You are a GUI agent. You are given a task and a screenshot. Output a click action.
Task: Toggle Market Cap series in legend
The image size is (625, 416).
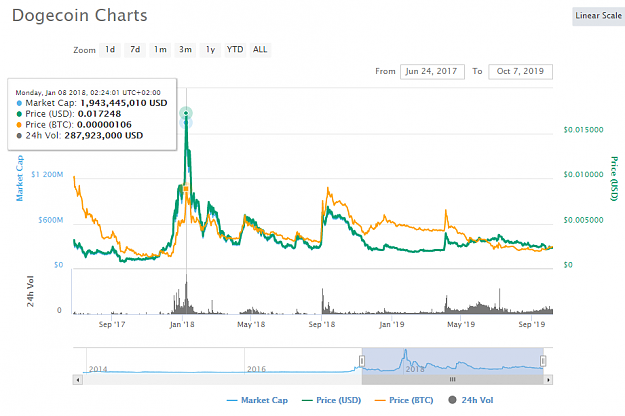(257, 400)
